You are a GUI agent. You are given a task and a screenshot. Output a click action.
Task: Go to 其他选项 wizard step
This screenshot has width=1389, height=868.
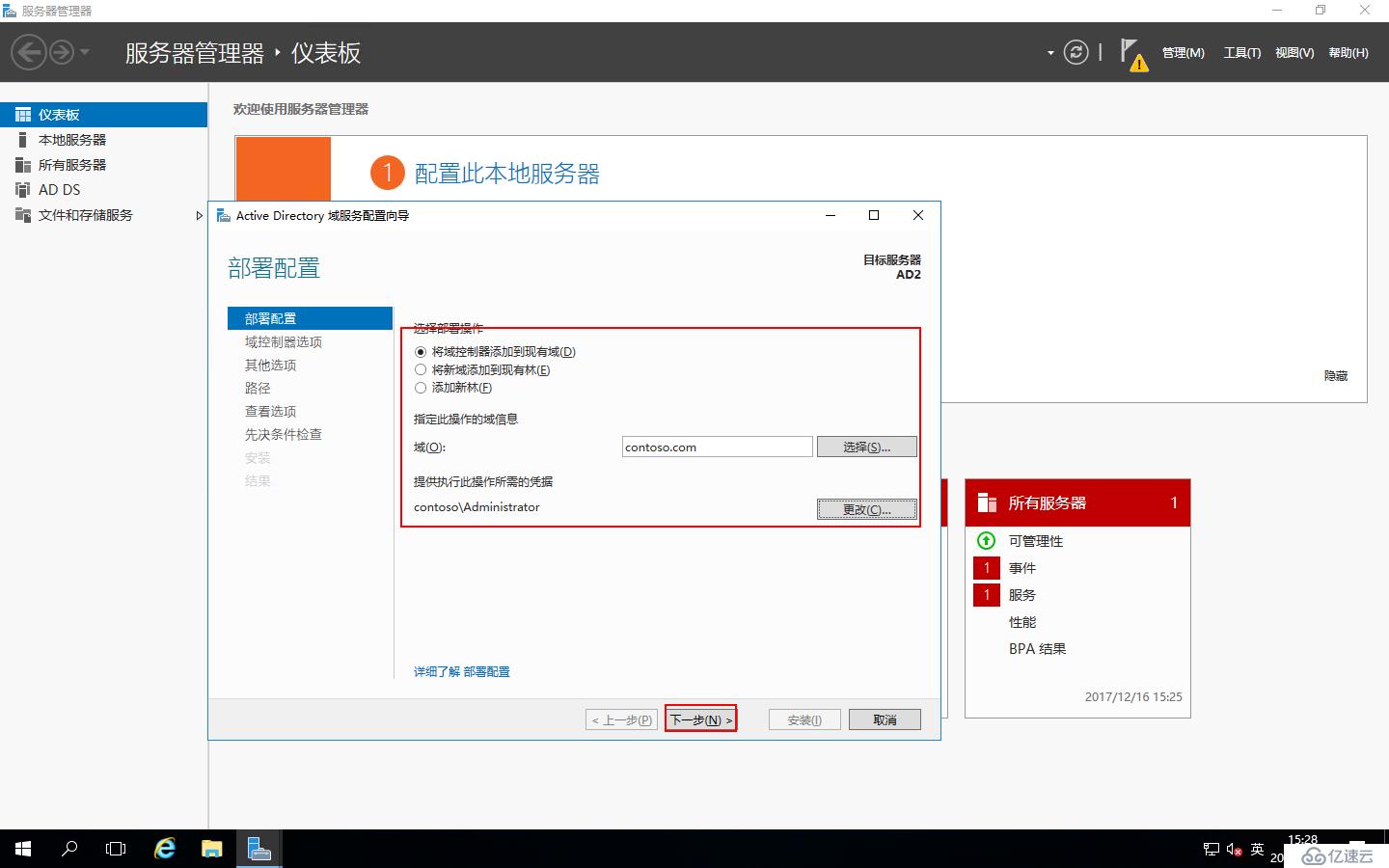tap(270, 366)
